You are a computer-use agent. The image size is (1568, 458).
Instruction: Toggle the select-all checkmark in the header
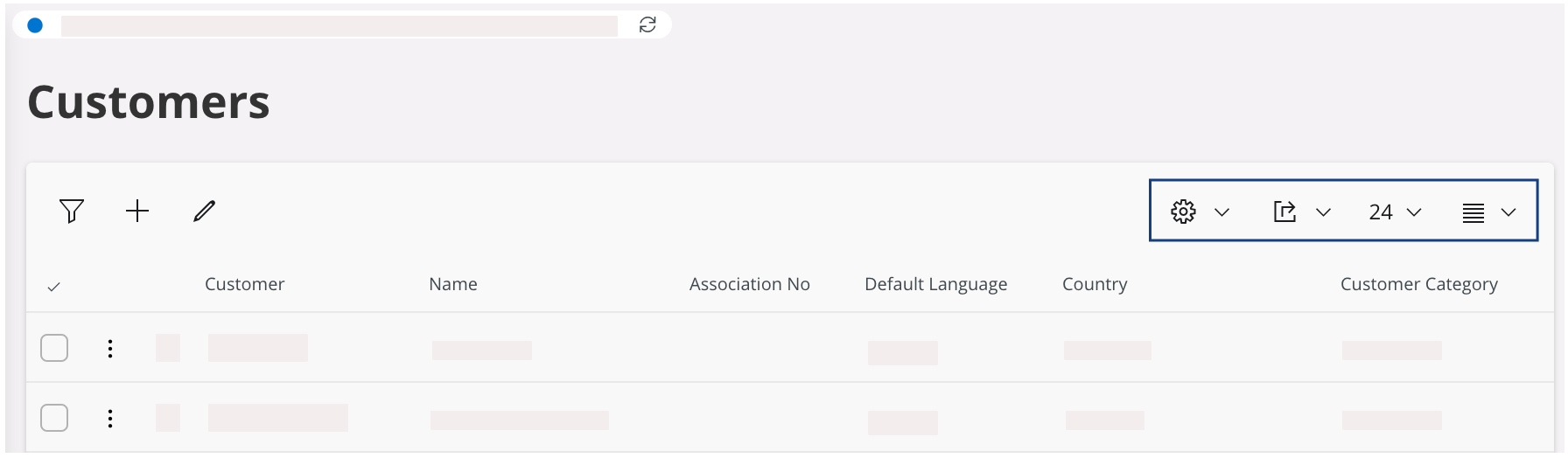click(53, 287)
